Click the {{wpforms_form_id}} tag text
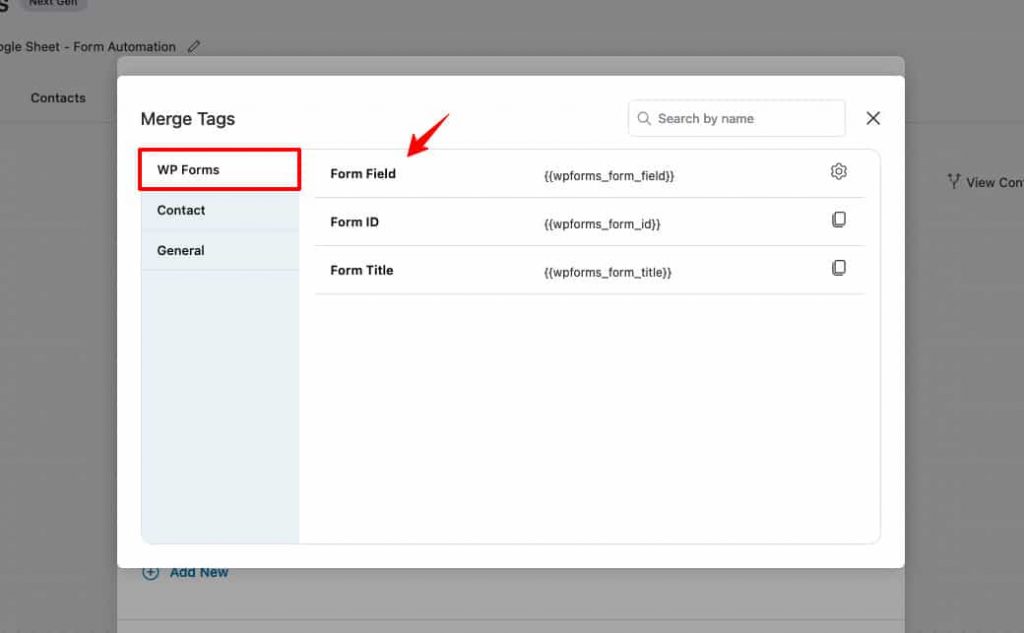The image size is (1024, 633). (x=602, y=224)
